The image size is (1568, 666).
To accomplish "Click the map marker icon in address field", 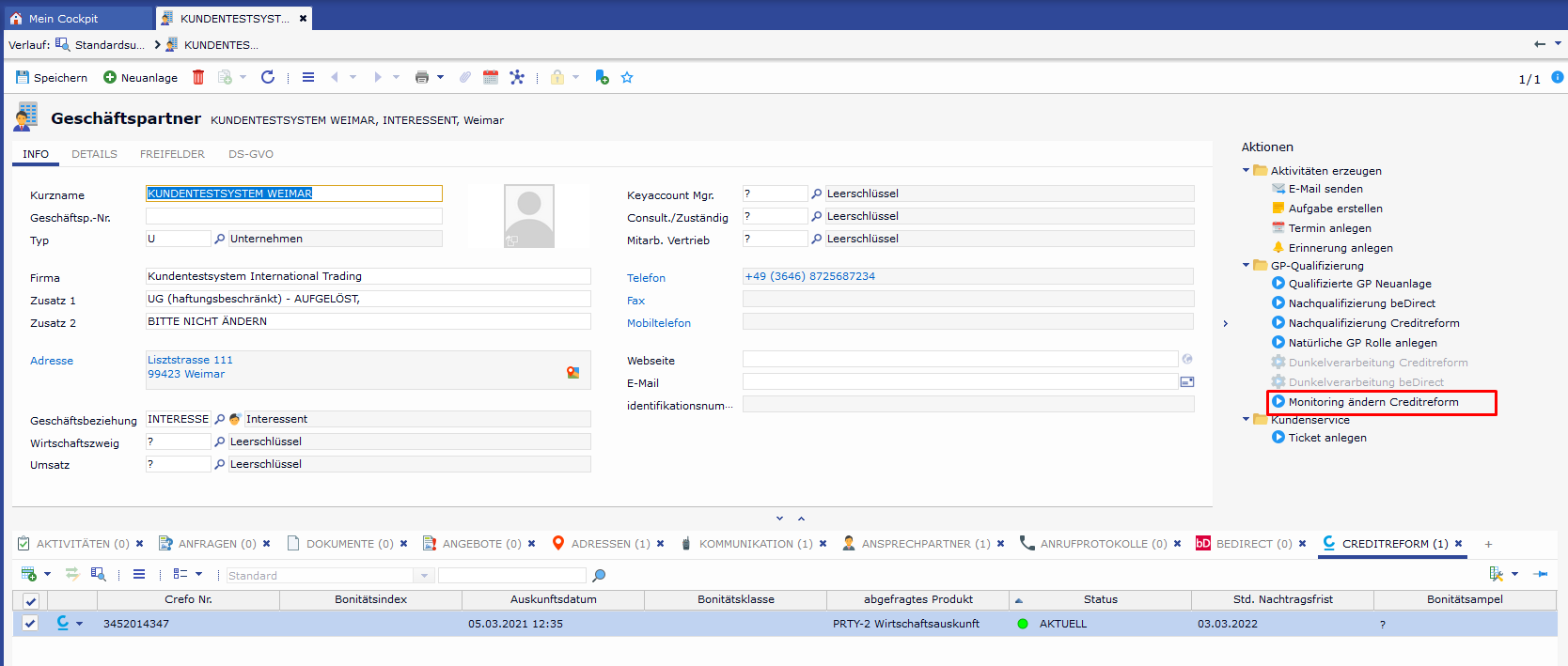I will (x=572, y=372).
